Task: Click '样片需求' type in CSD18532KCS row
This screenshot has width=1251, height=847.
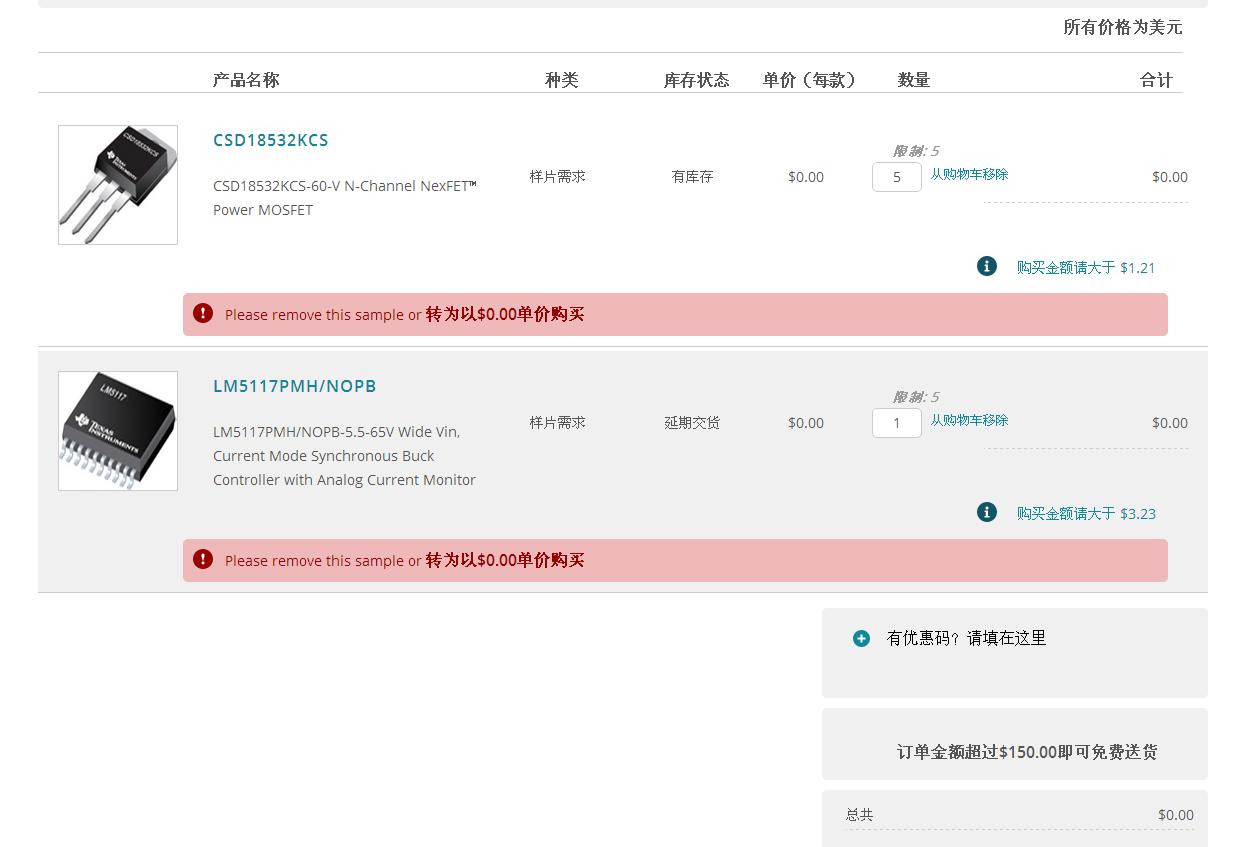Action: (x=558, y=176)
